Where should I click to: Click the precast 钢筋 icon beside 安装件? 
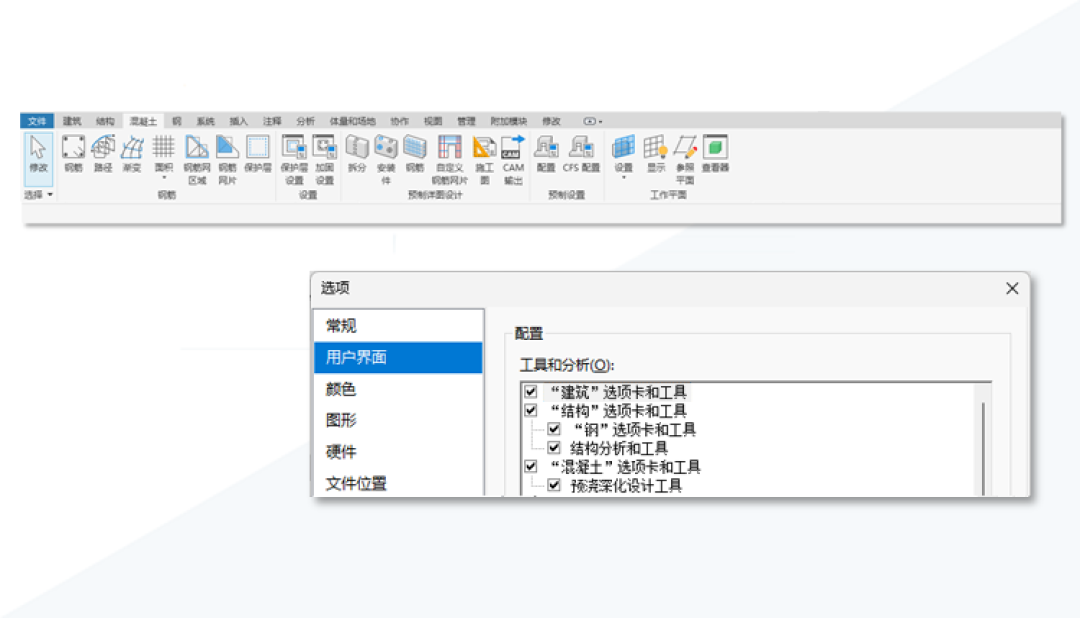click(x=415, y=154)
